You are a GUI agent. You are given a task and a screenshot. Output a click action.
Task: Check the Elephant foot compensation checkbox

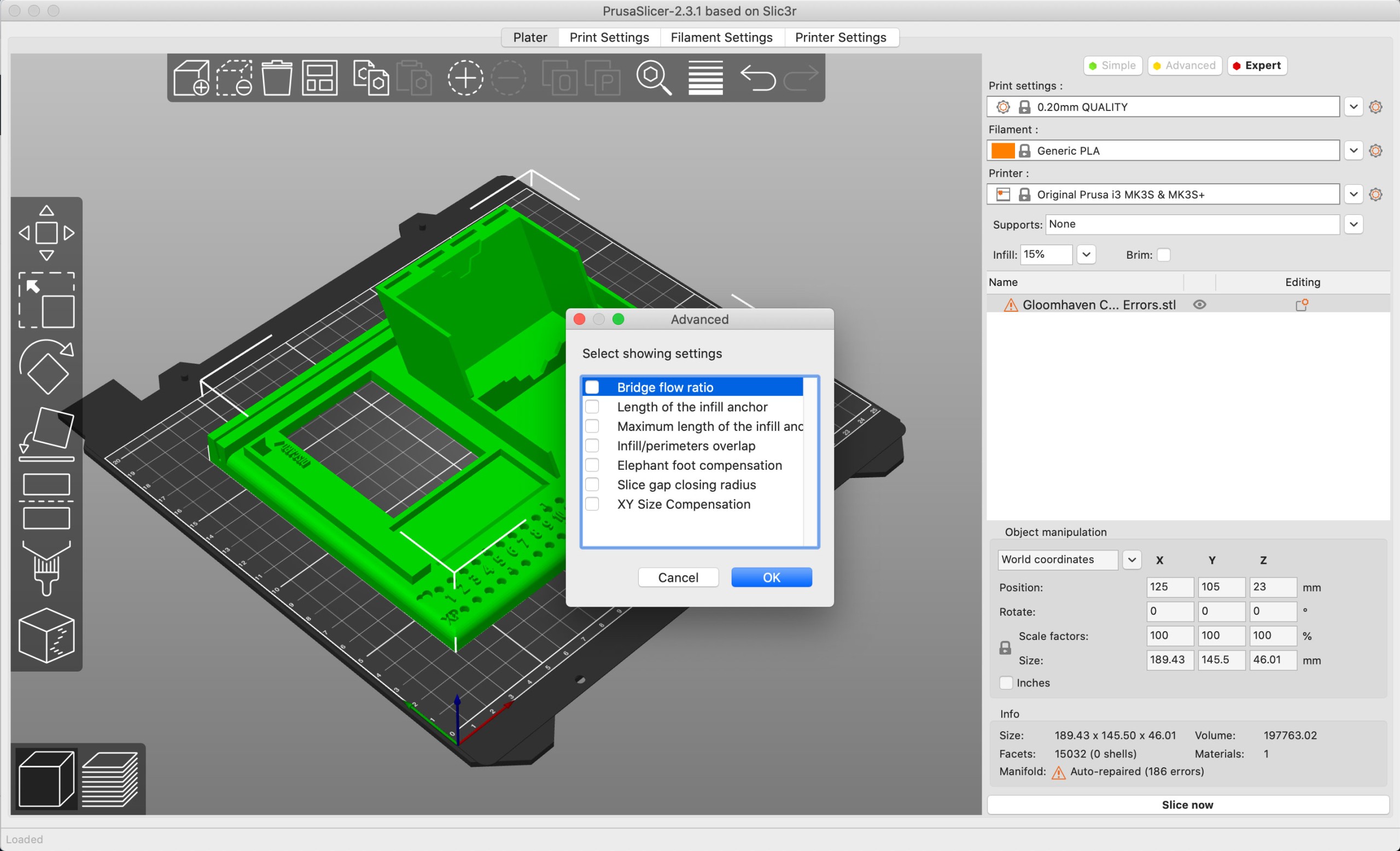(x=592, y=465)
